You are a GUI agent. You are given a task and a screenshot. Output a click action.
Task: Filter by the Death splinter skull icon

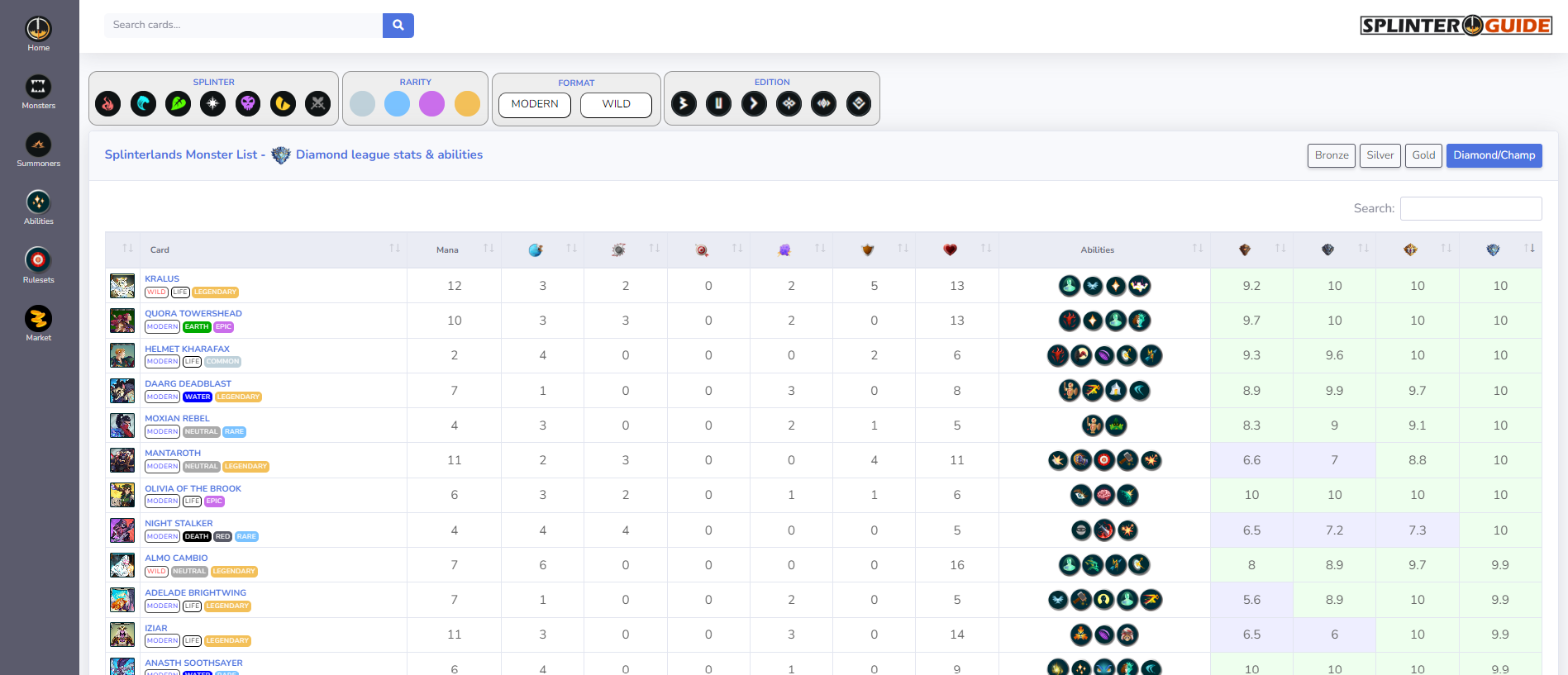[248, 103]
